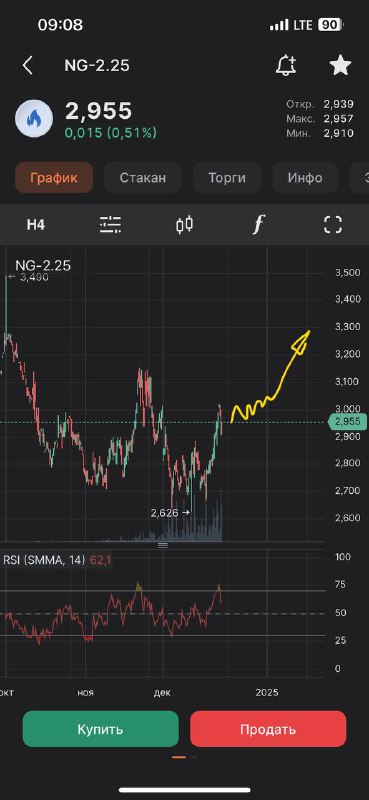Toggle the favorite star for NG-2.25
Image resolution: width=369 pixels, height=800 pixels.
340,65
